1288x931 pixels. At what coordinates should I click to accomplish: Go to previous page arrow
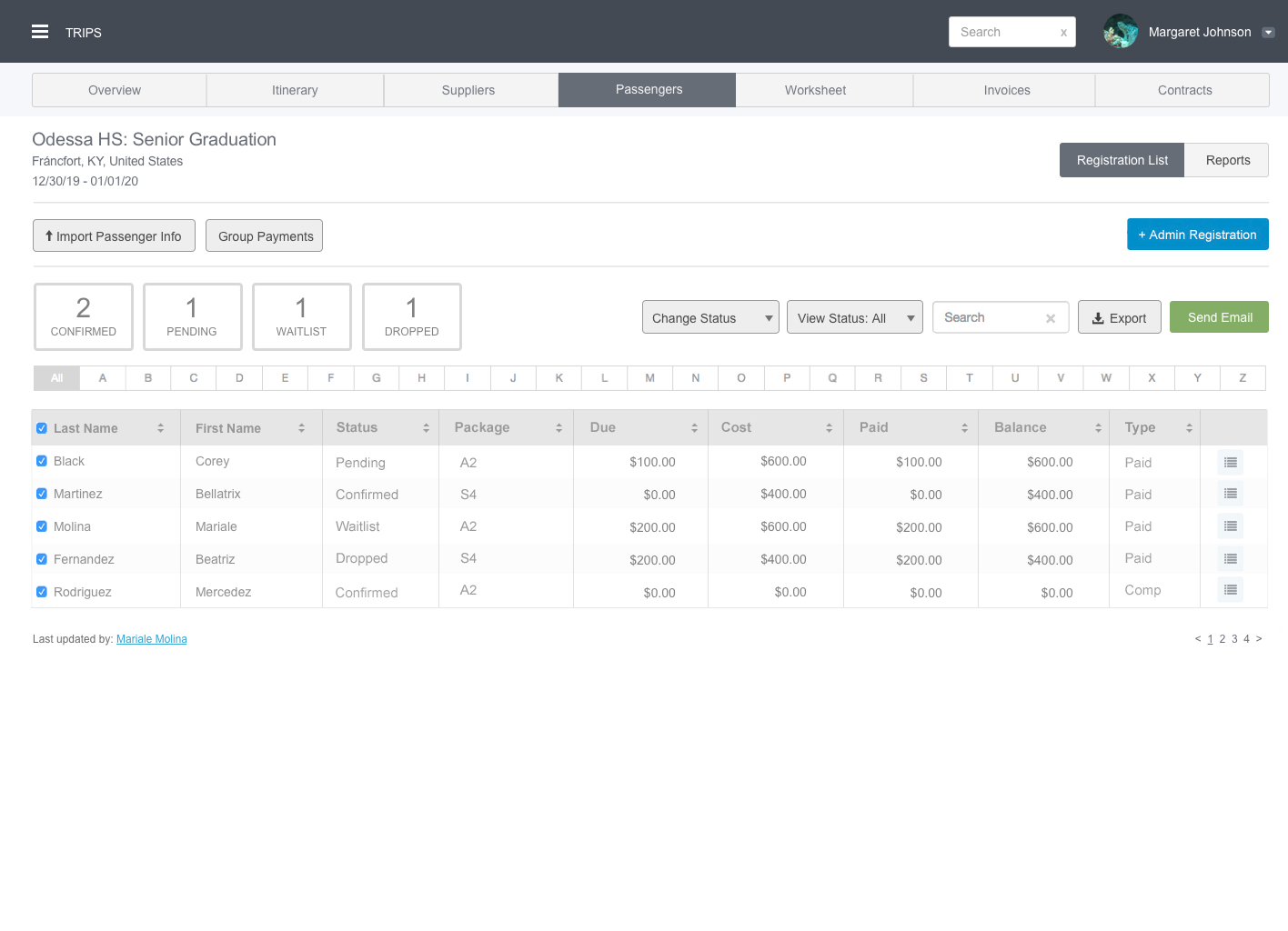pyautogui.click(x=1198, y=639)
